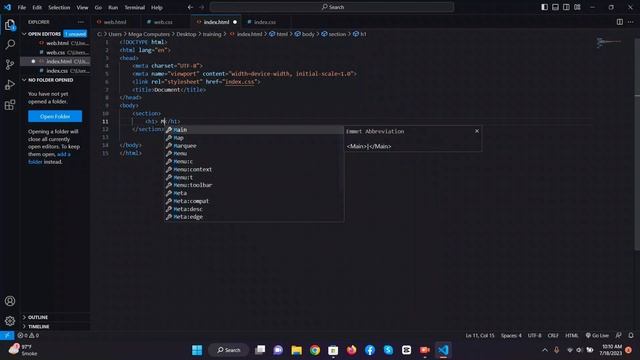Image resolution: width=640 pixels, height=360 pixels.
Task: Open the Run menu
Action: click(113, 7)
